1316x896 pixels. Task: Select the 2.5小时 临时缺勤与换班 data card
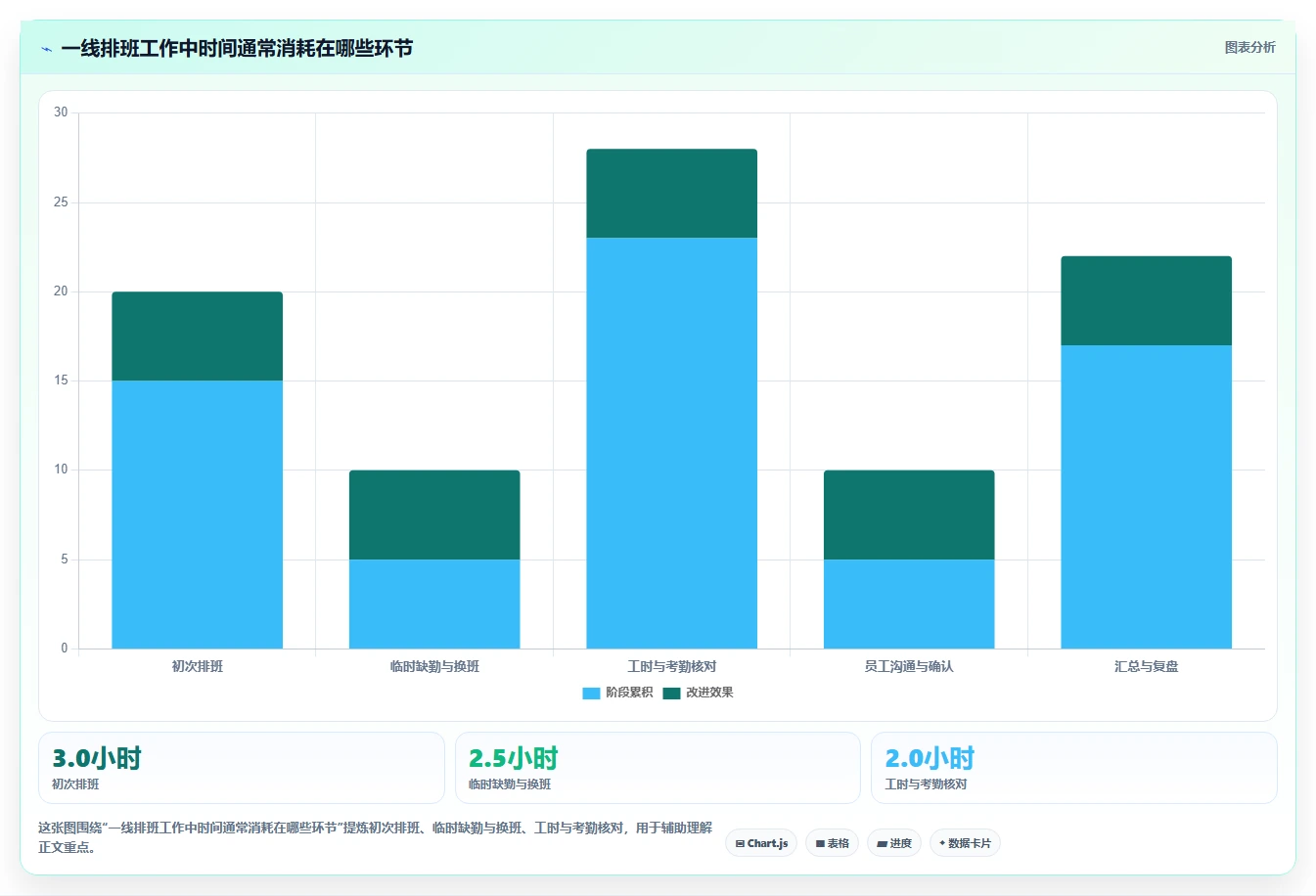click(x=658, y=768)
